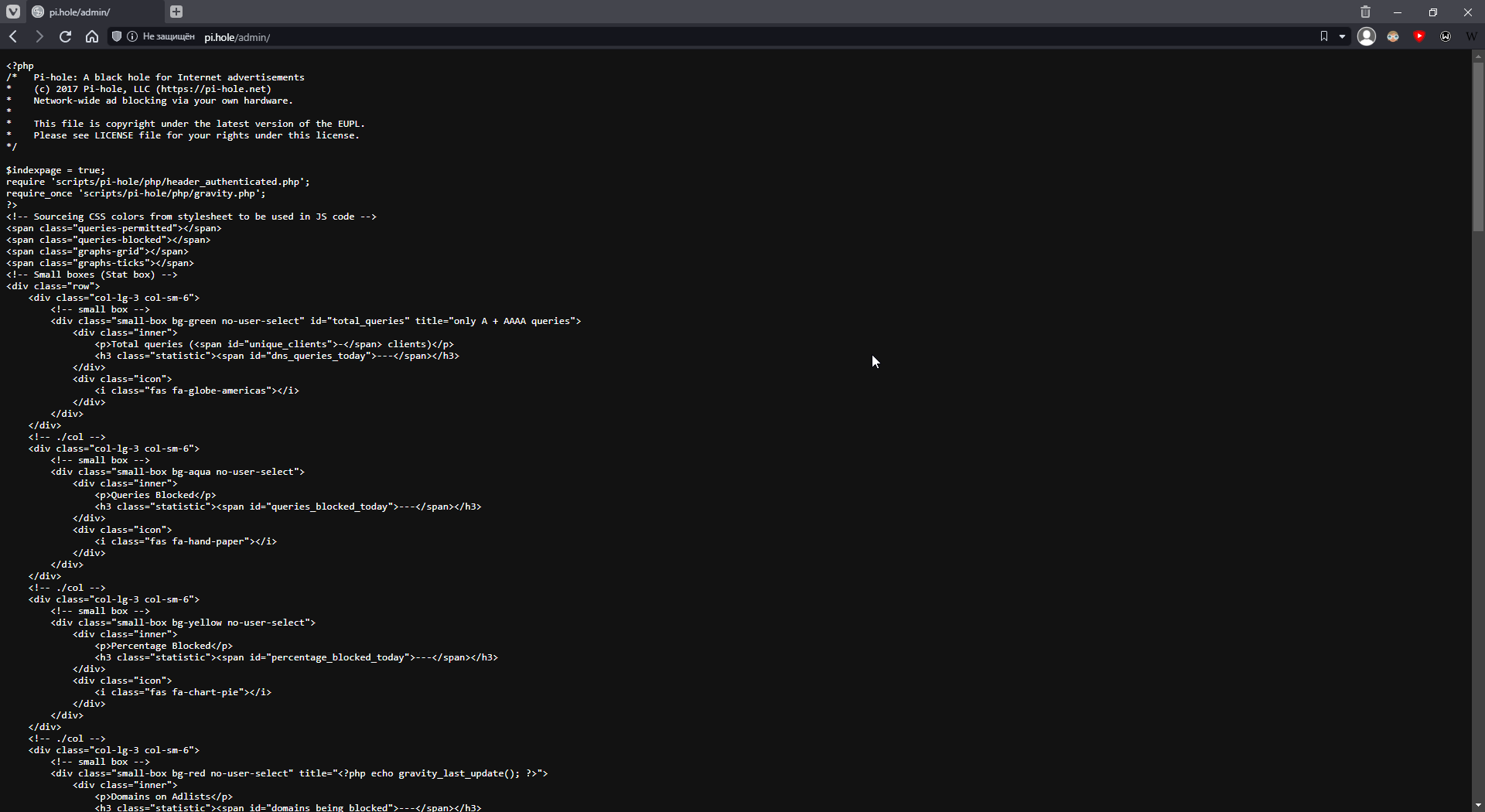The height and width of the screenshot is (812, 1485).
Task: Click the 'Percentage Blocked' paragraph line
Action: click(164, 646)
